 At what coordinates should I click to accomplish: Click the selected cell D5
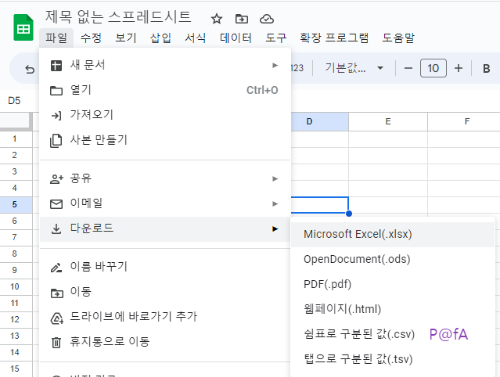click(x=320, y=205)
